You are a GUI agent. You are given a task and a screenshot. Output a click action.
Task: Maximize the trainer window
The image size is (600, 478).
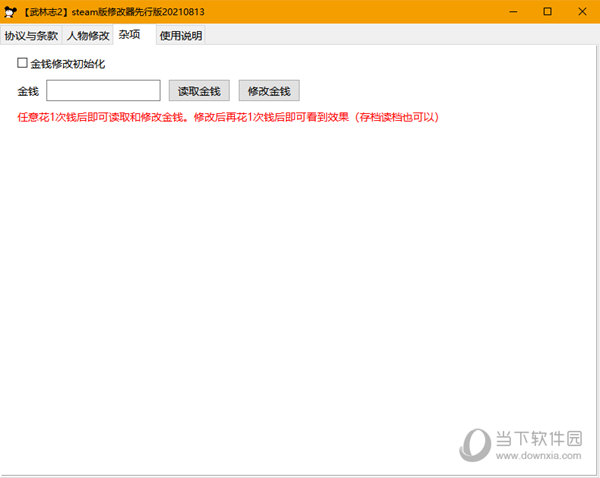(548, 12)
